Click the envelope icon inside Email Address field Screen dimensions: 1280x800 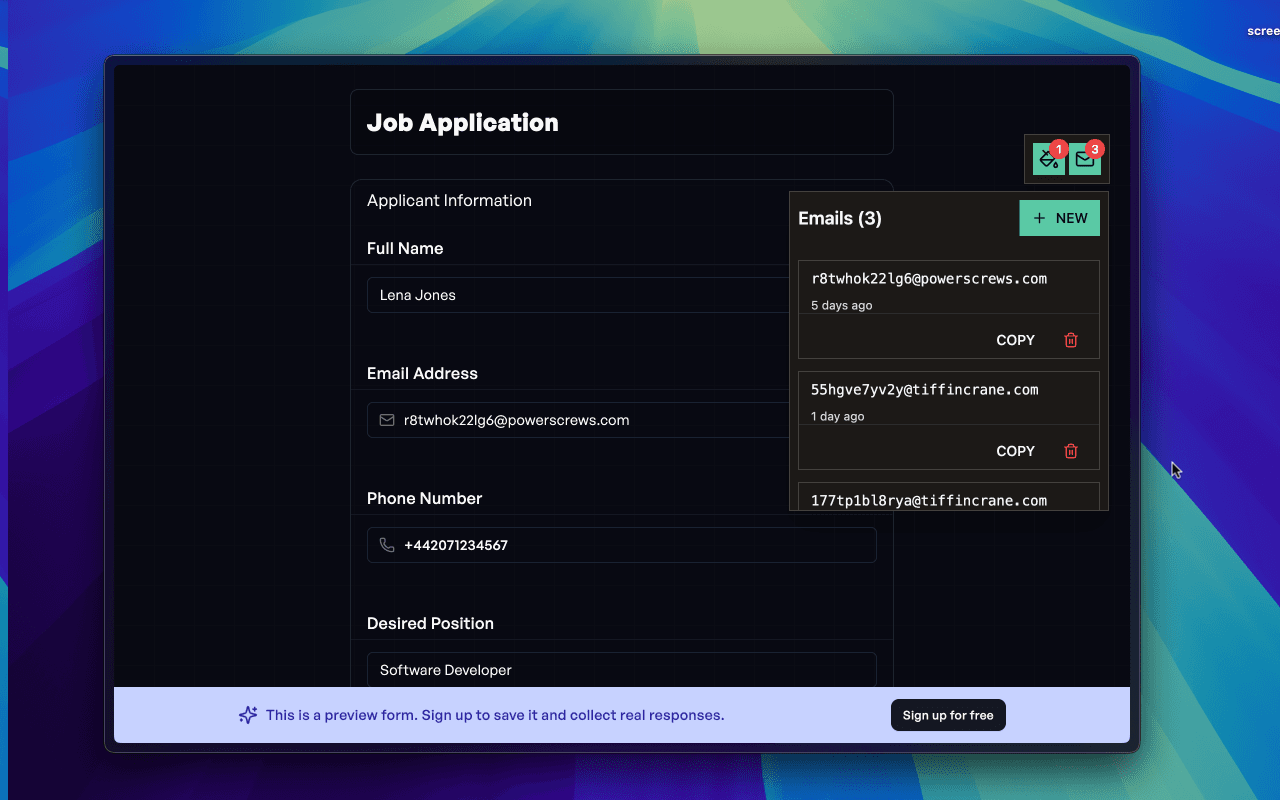(387, 420)
